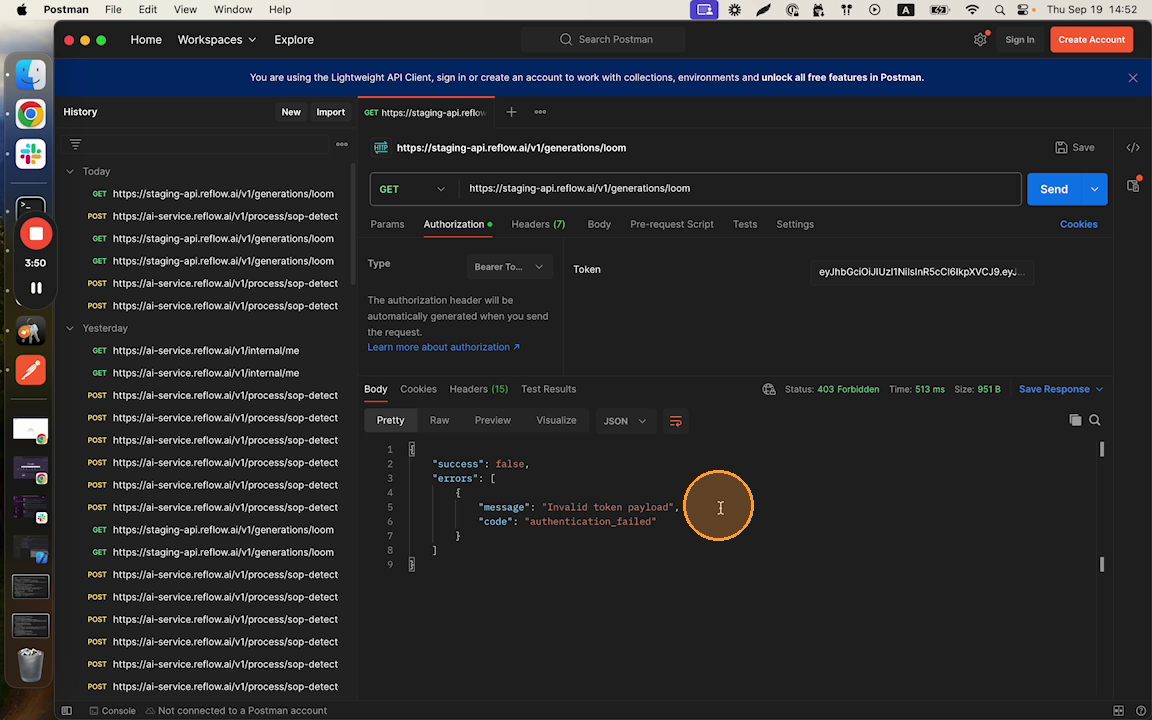Click Sign In button

click(1019, 40)
